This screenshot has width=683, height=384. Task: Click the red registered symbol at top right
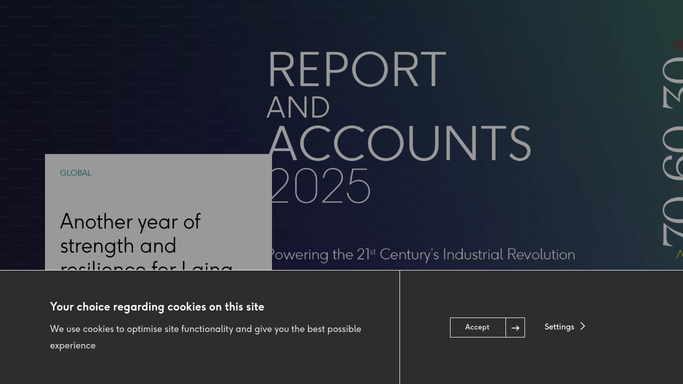[679, 44]
